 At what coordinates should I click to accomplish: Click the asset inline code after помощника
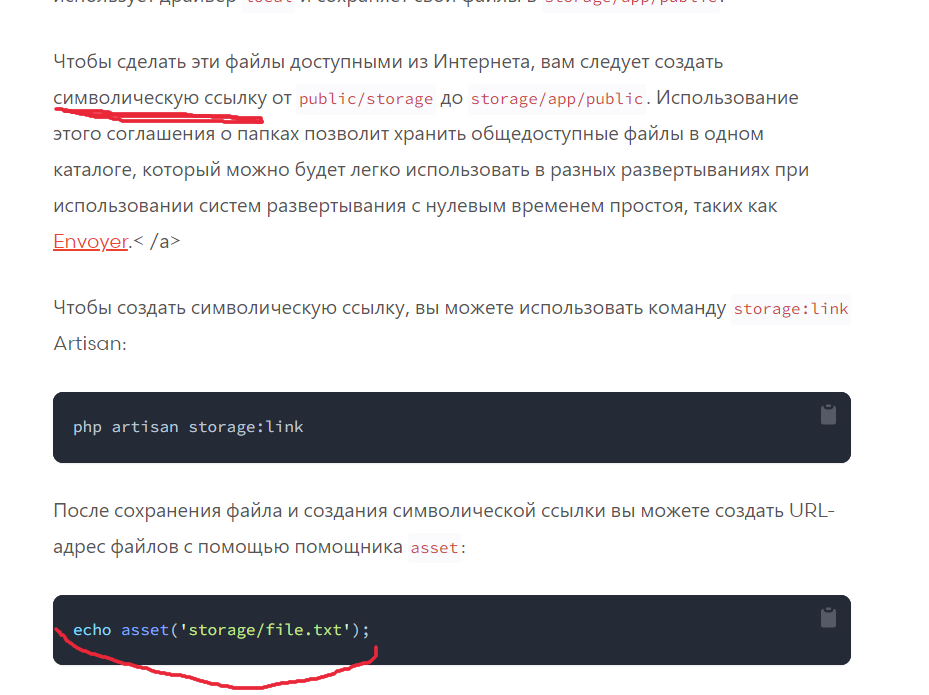point(434,548)
